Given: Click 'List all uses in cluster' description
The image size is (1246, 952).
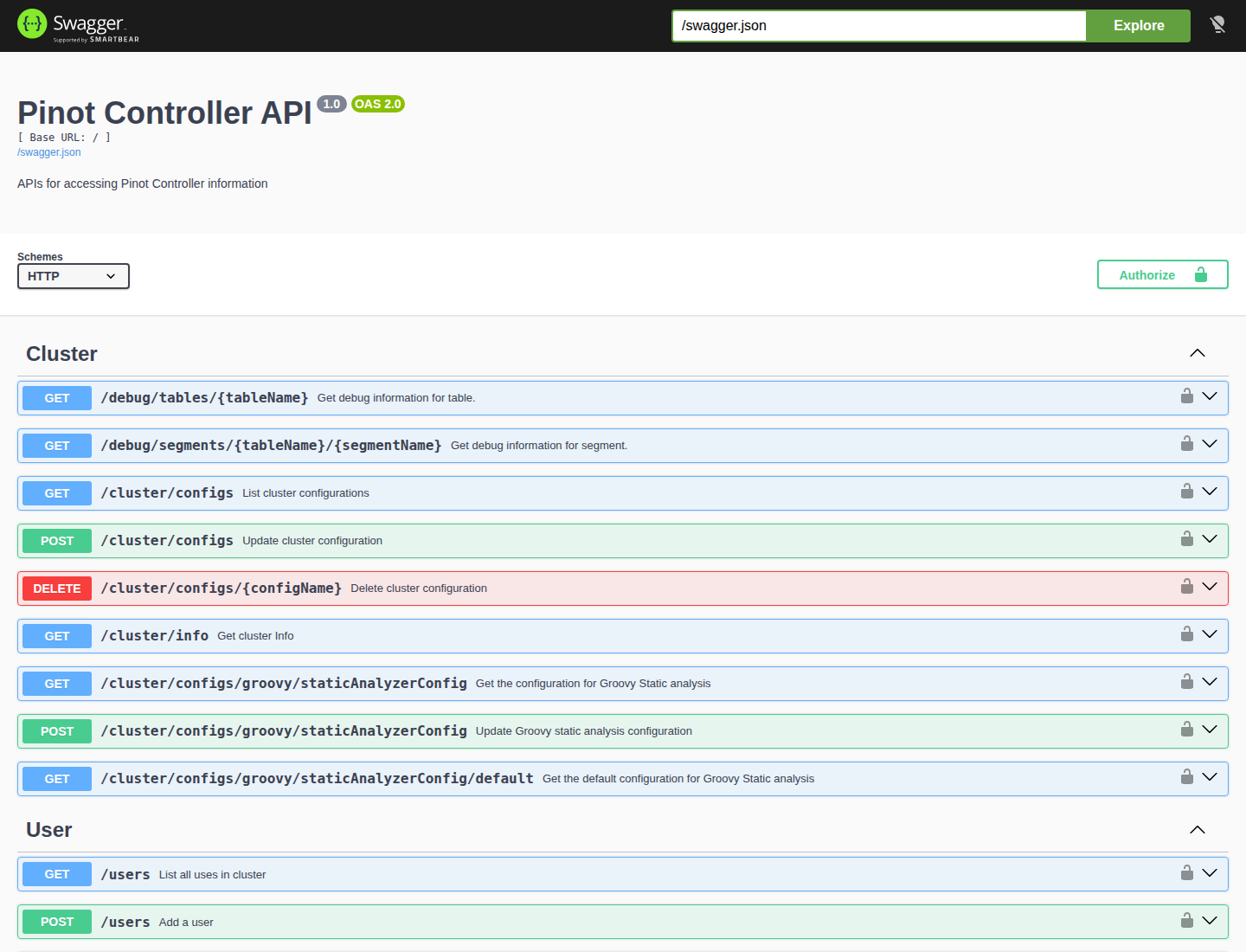Looking at the screenshot, I should 212,875.
